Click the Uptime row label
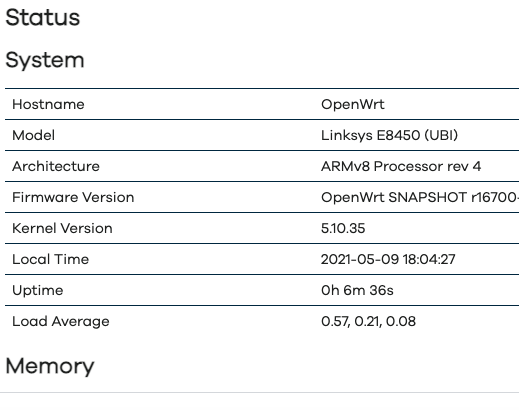Image resolution: width=519 pixels, height=410 pixels. coord(38,290)
